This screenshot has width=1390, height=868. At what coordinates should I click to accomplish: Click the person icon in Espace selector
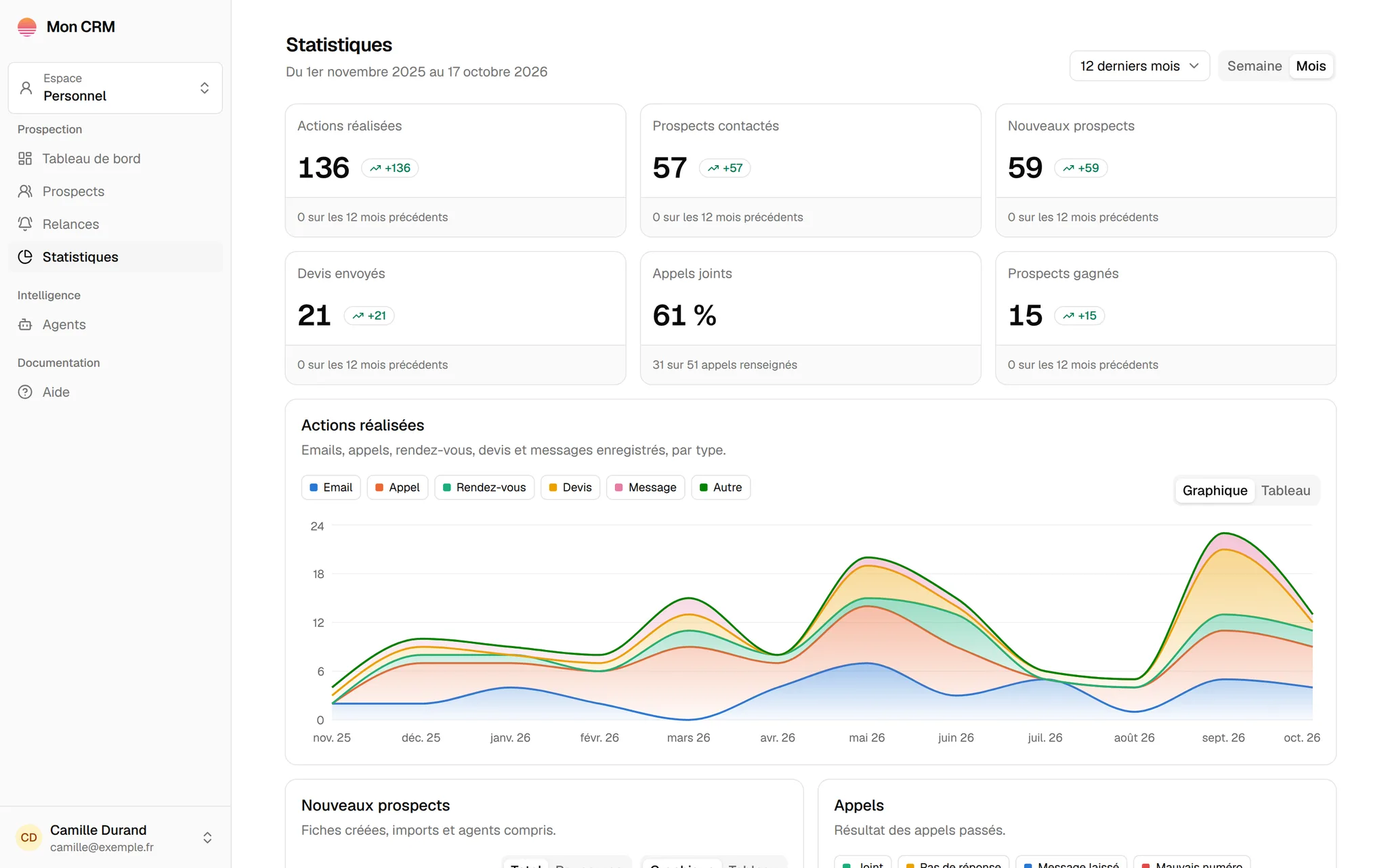pyautogui.click(x=26, y=88)
